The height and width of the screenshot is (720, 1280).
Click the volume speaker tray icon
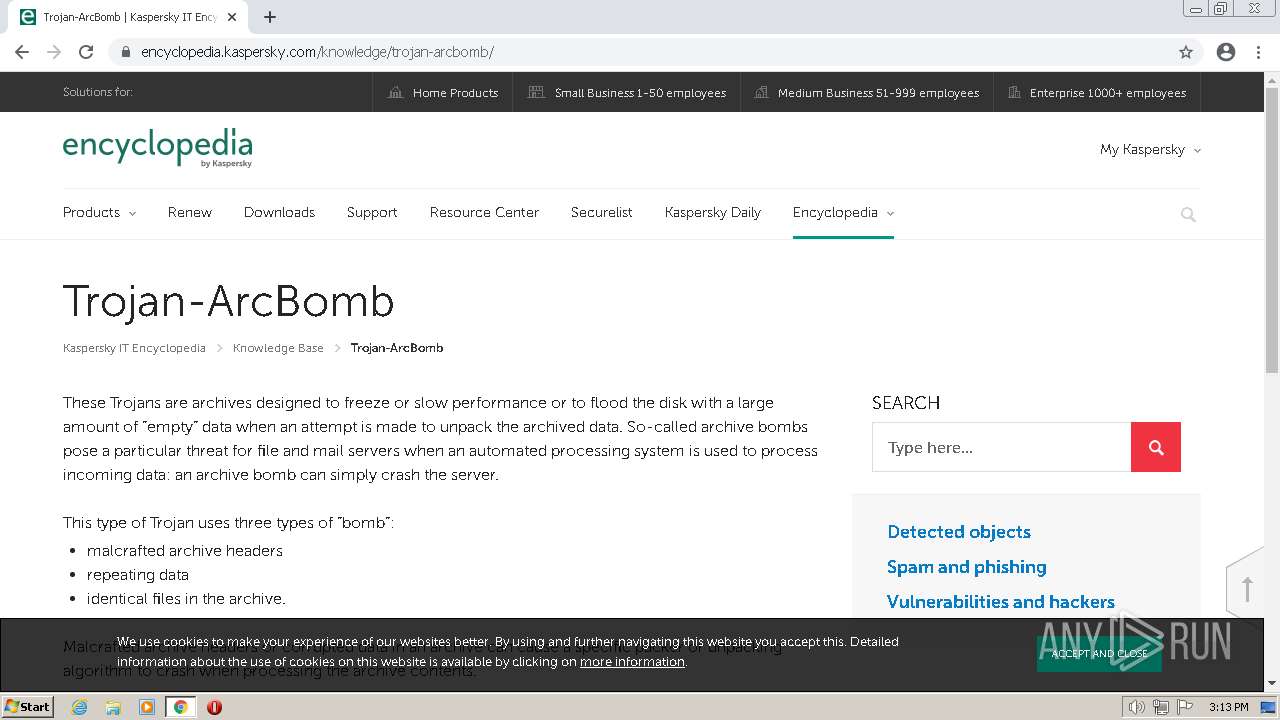(x=1136, y=707)
